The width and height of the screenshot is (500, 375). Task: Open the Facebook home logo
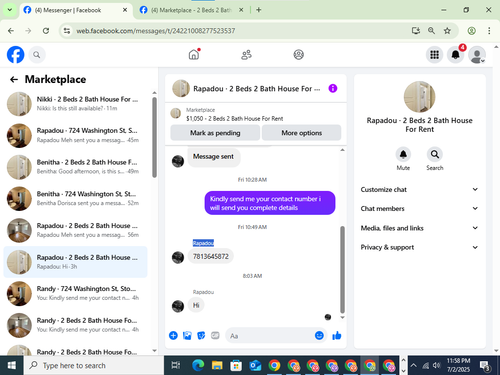(x=16, y=55)
